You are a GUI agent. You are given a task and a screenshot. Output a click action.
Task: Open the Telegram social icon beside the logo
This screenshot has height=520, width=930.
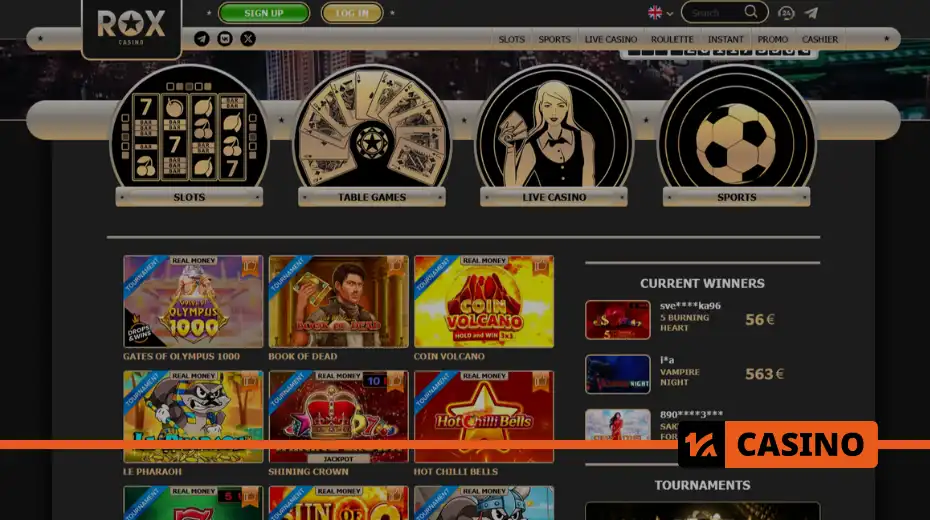(202, 39)
